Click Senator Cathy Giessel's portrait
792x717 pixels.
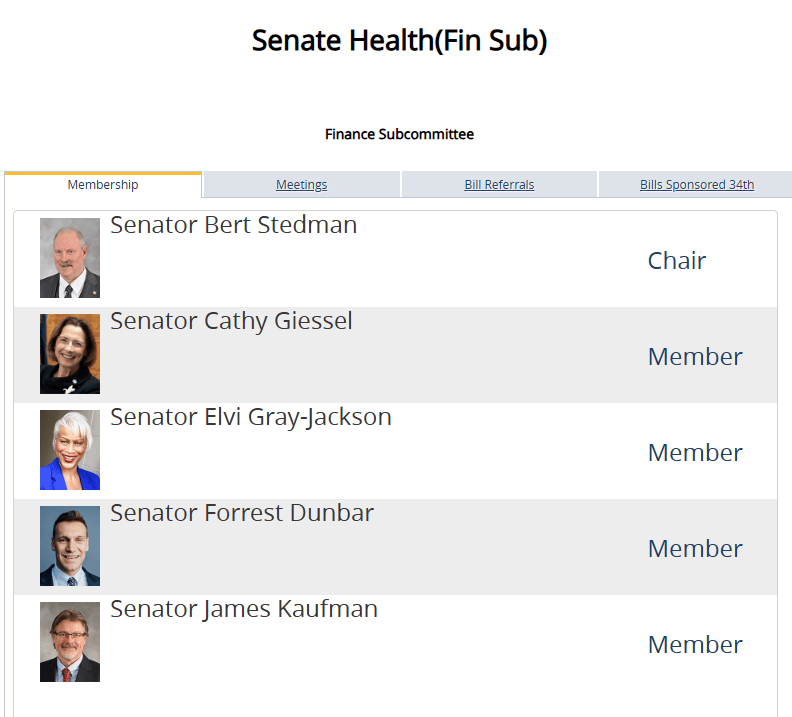point(70,354)
